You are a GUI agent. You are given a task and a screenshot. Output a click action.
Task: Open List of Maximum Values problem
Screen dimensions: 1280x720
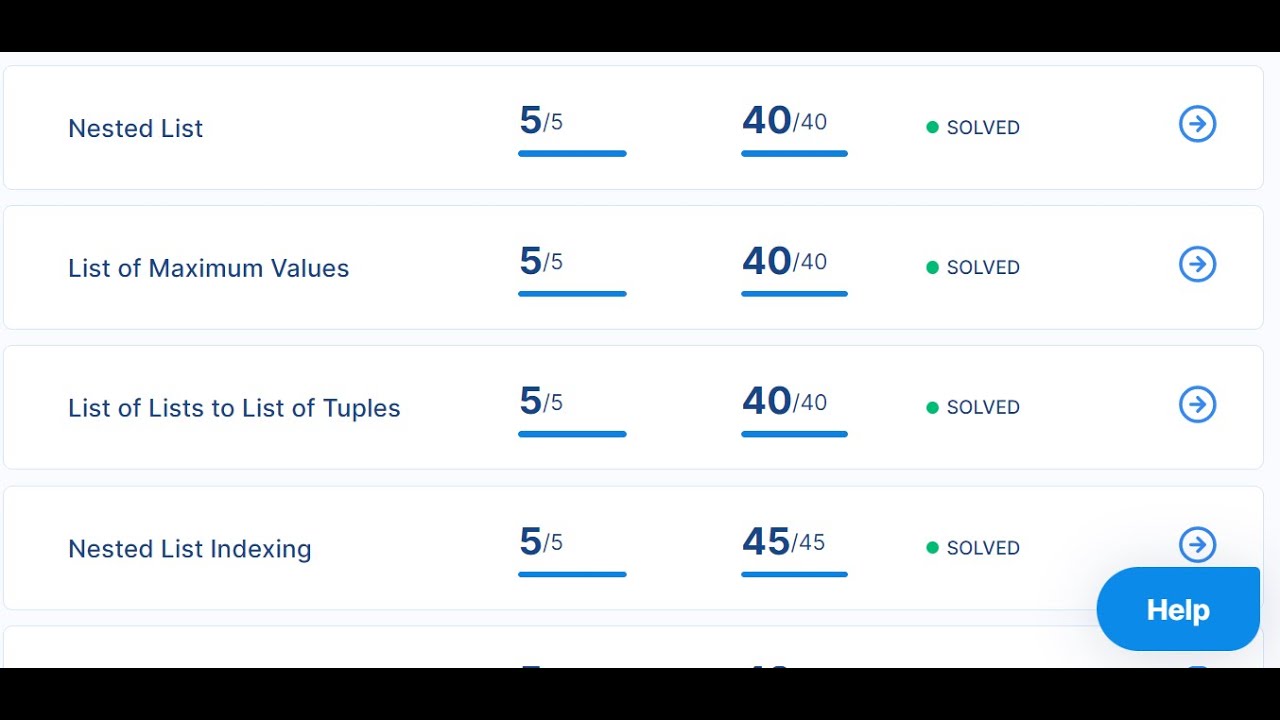click(x=208, y=268)
